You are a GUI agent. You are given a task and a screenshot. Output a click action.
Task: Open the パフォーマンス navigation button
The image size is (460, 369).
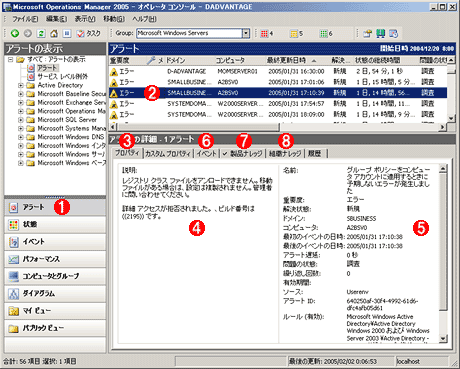point(55,259)
